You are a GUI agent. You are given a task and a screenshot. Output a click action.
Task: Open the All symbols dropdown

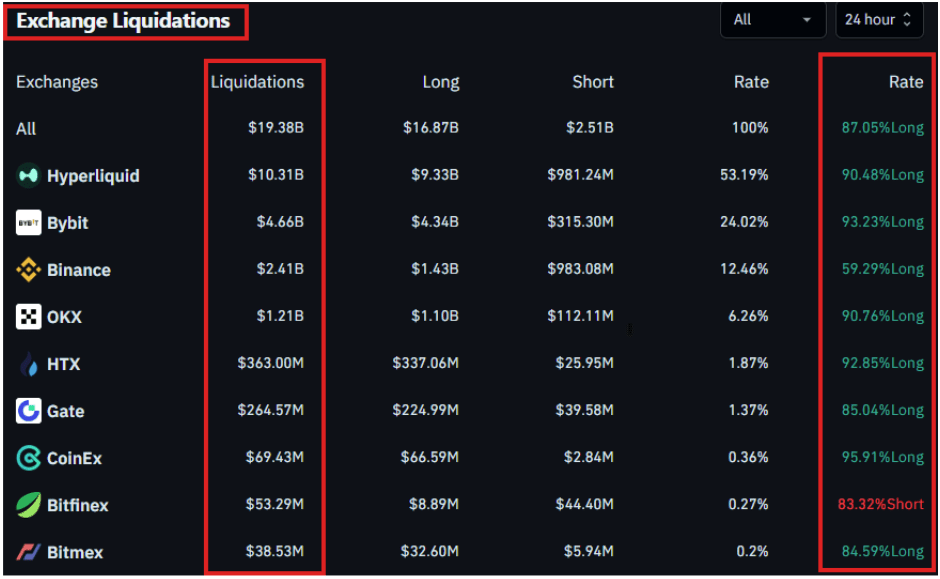[x=773, y=20]
